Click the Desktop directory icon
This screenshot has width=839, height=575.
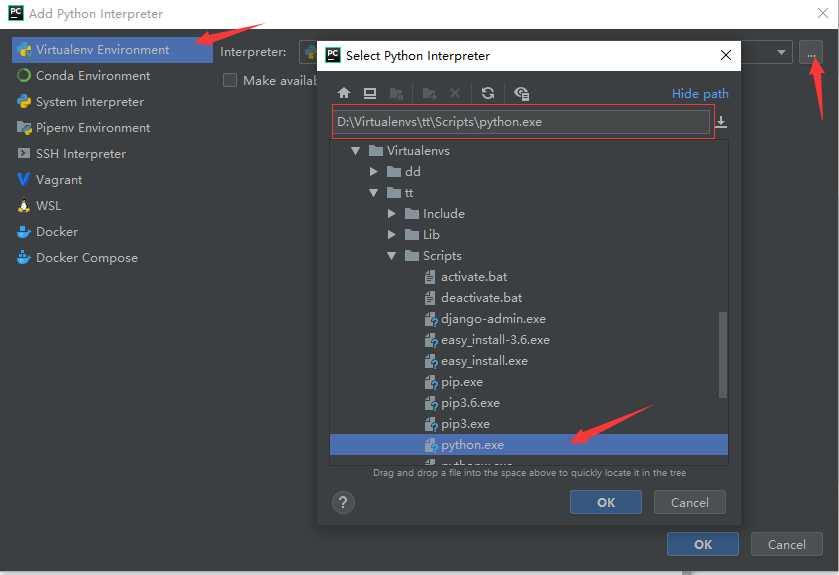pos(370,93)
